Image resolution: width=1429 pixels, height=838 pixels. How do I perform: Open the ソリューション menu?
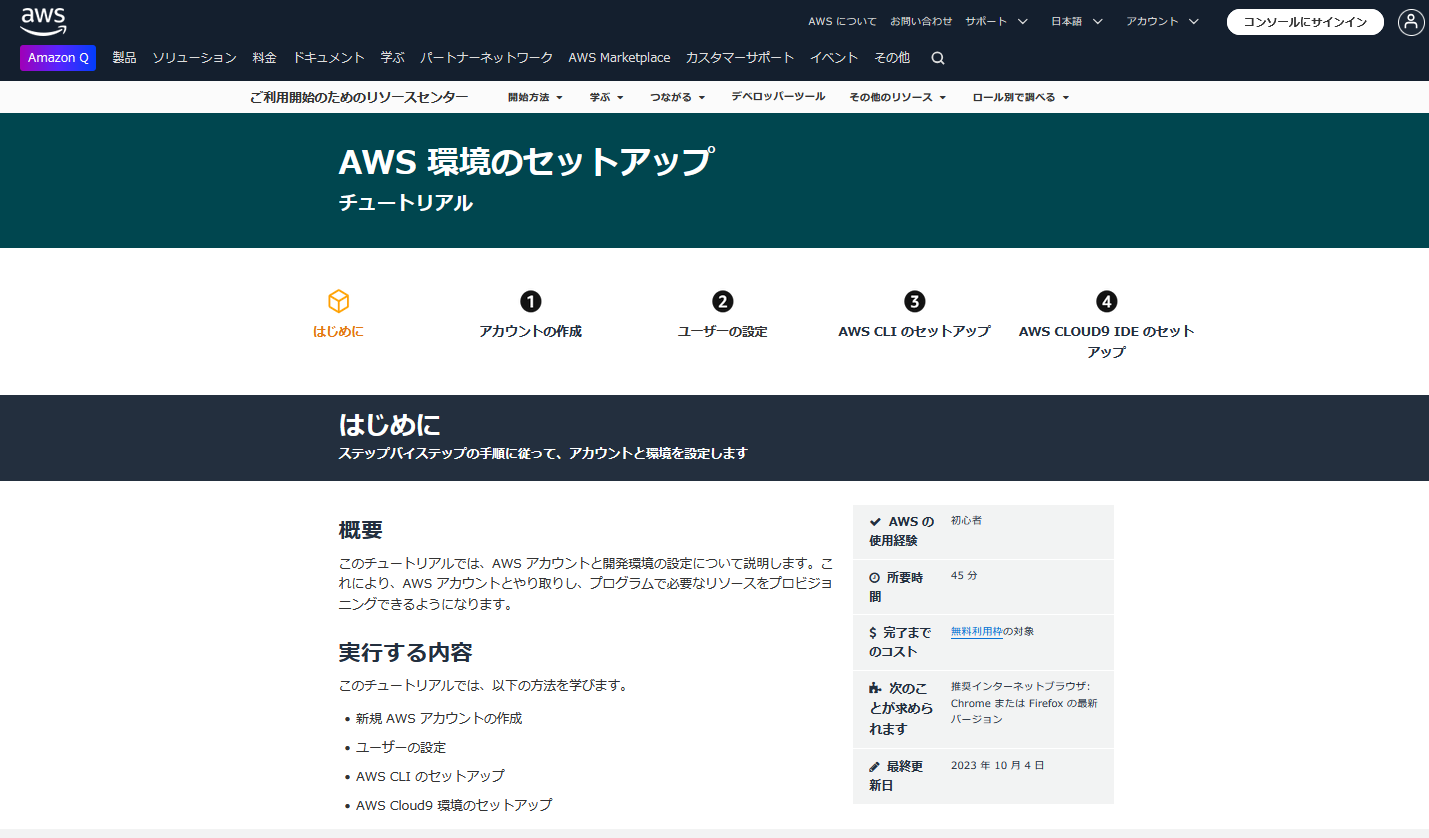194,58
